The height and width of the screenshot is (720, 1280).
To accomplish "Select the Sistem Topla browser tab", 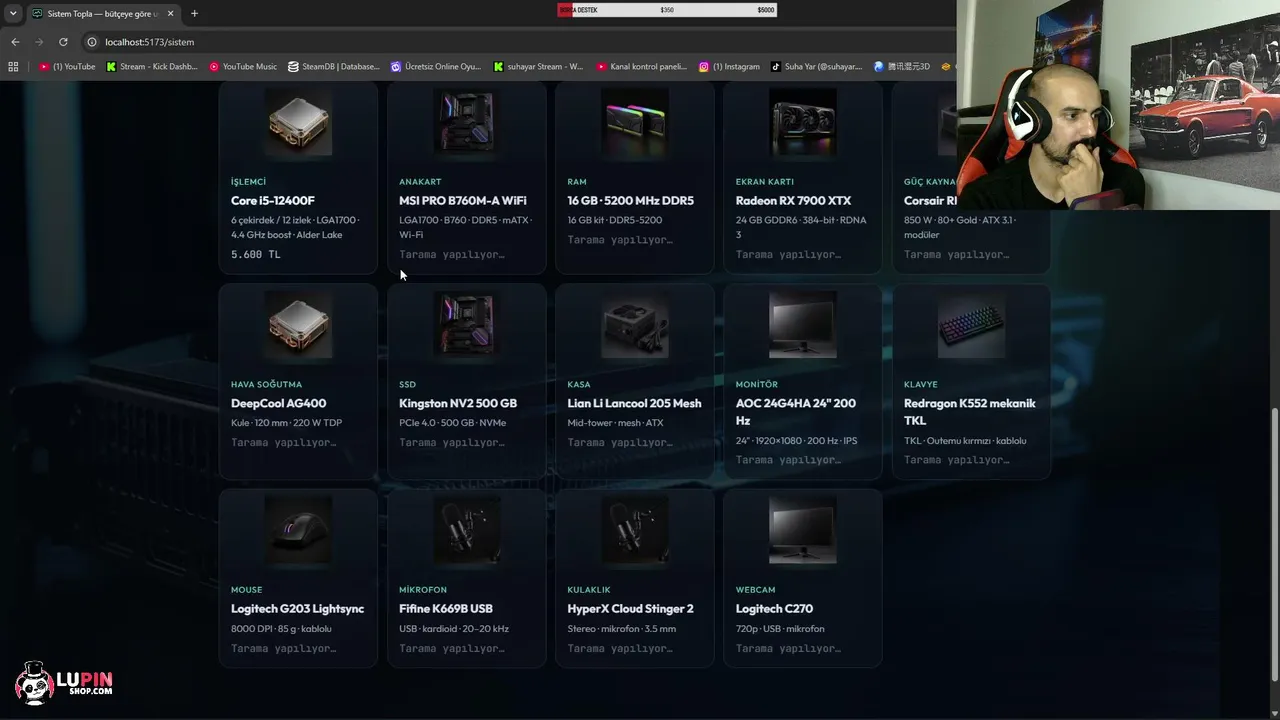I will point(104,14).
